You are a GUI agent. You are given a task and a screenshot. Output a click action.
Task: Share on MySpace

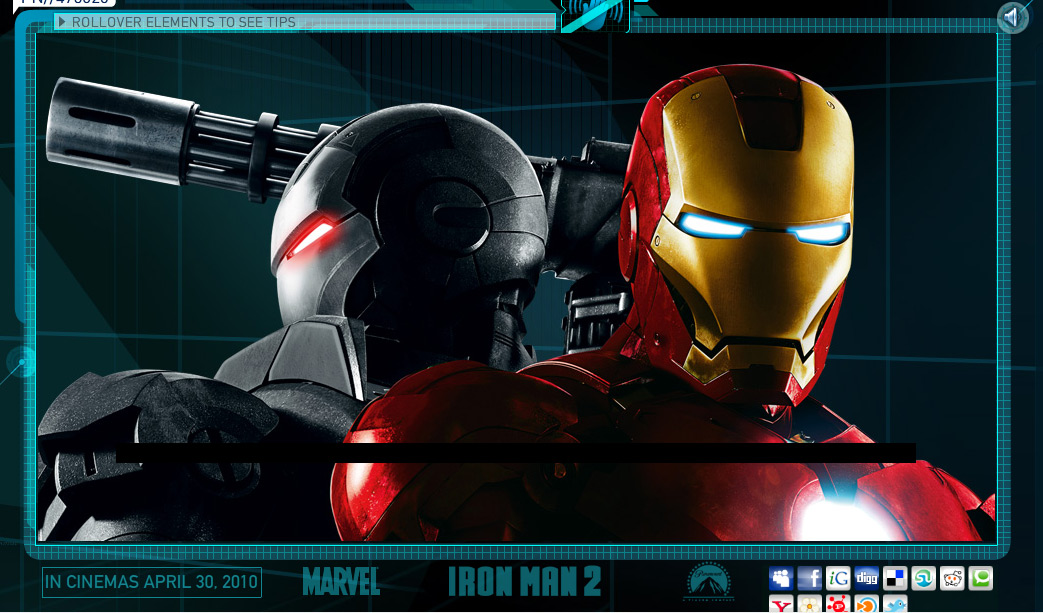click(781, 578)
